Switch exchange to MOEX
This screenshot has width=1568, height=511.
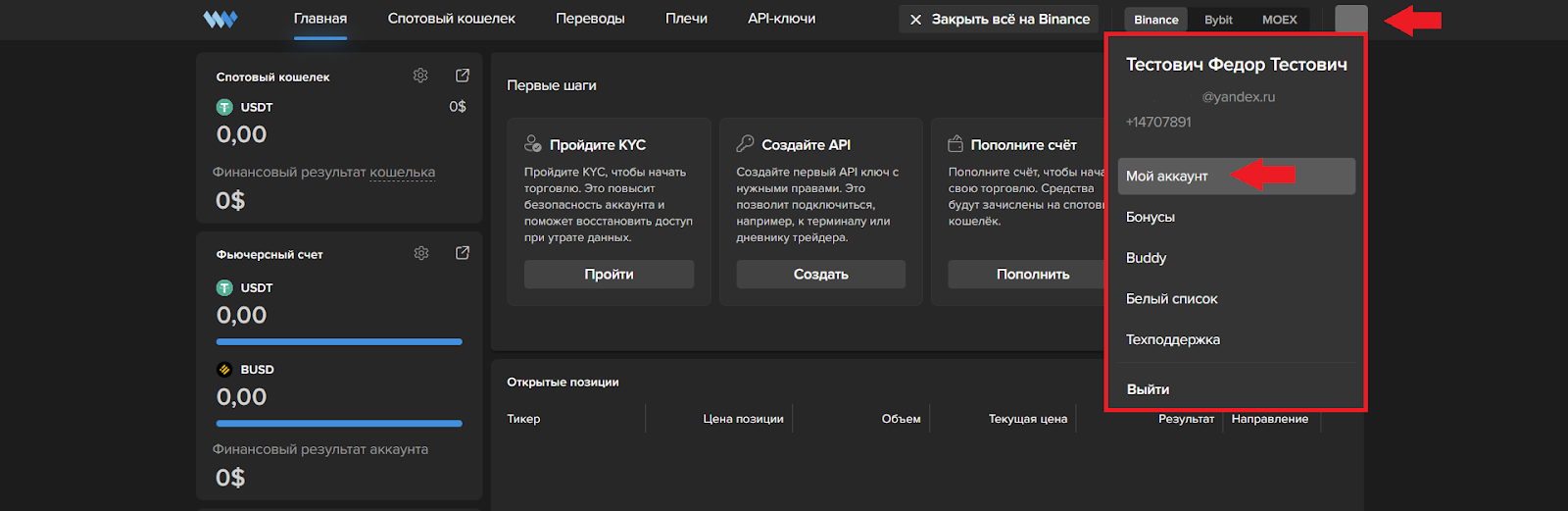(1279, 20)
